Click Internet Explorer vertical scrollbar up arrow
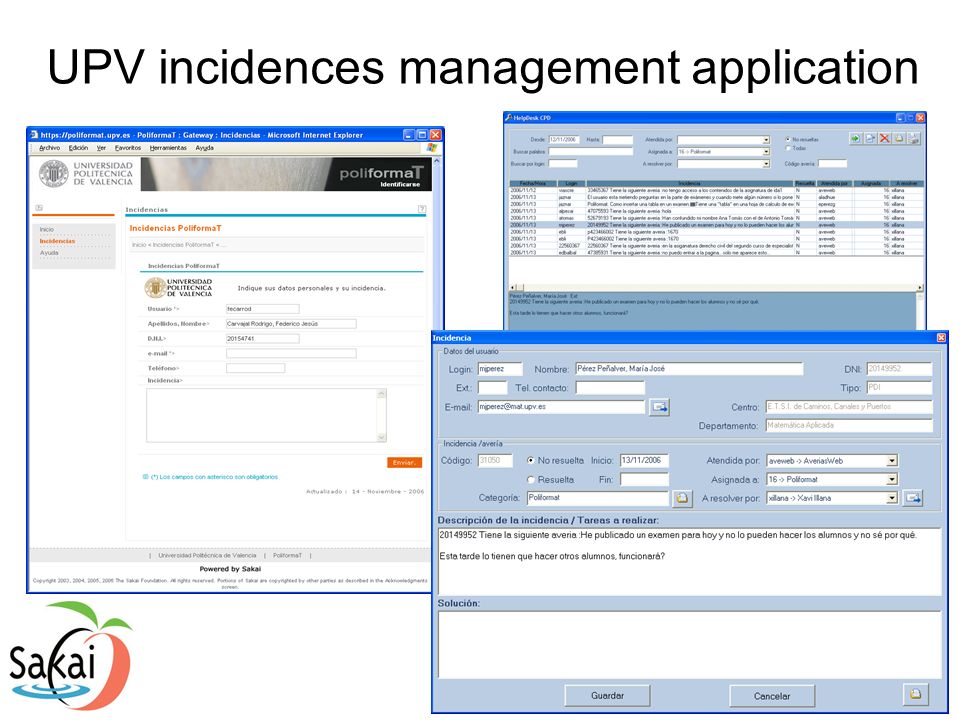 (x=437, y=161)
